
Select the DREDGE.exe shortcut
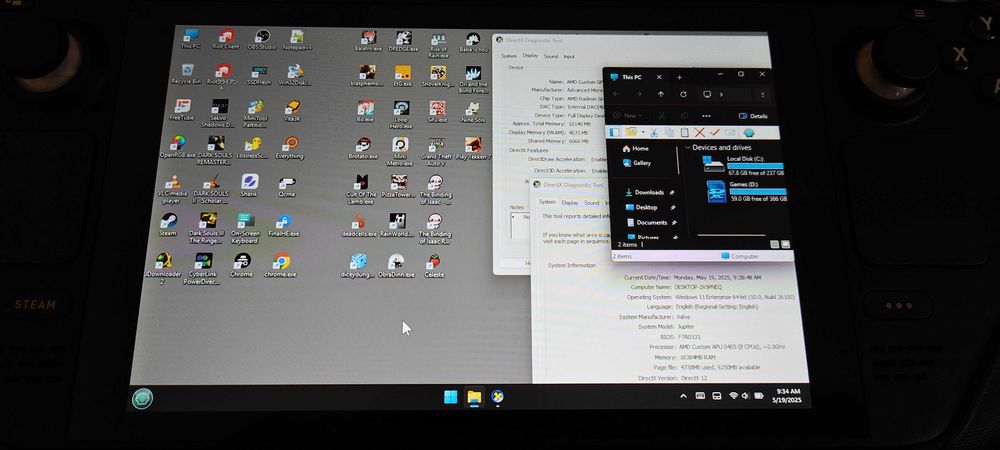(403, 41)
